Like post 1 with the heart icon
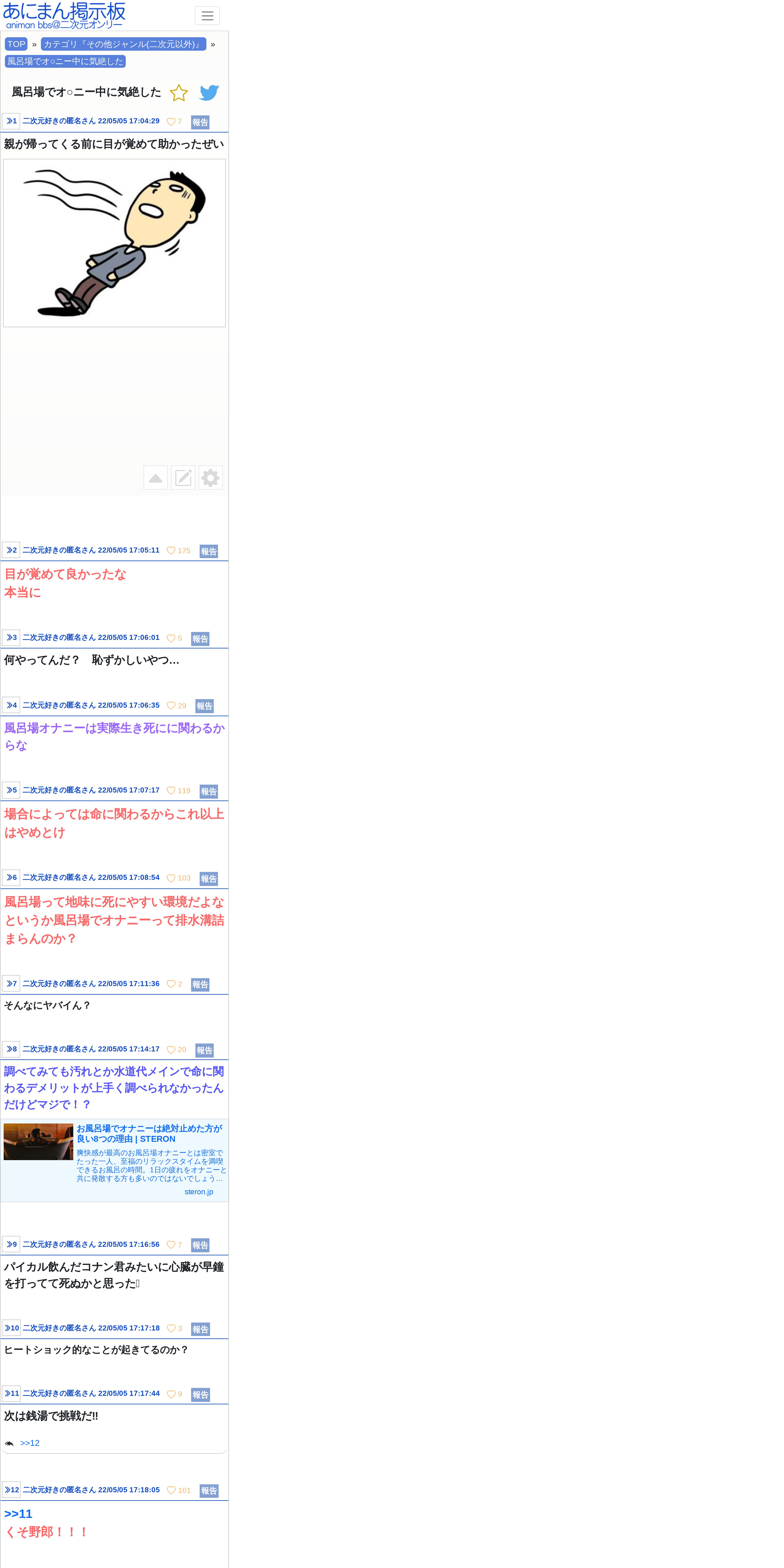784x1568 pixels. [x=171, y=122]
